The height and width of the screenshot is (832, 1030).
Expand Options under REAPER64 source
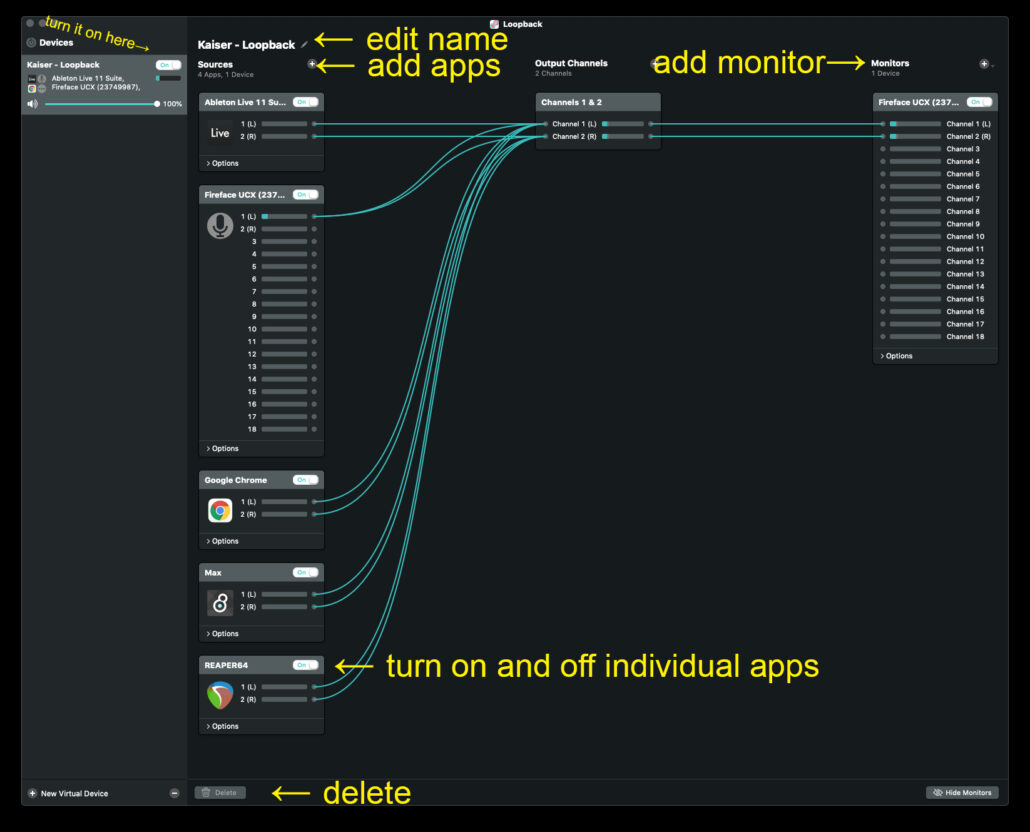coord(222,726)
